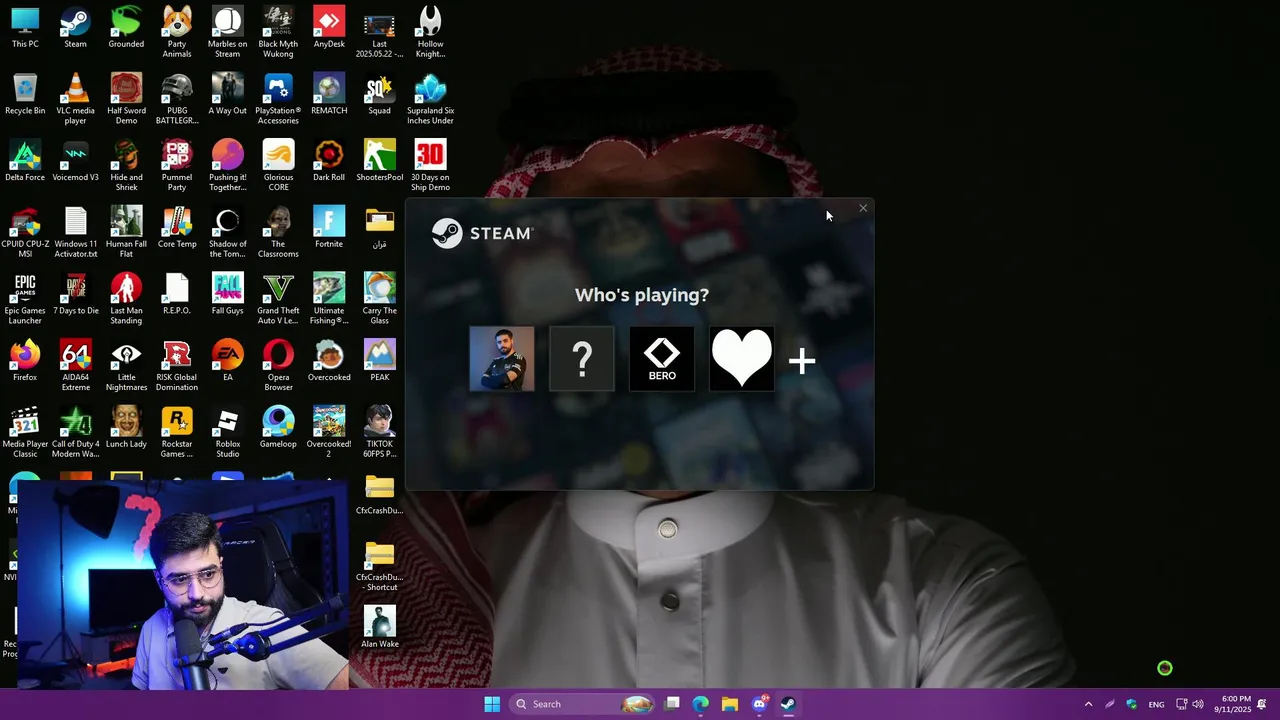Open AIDA64 Extreme shortcut
The image size is (1280, 720).
[75, 365]
